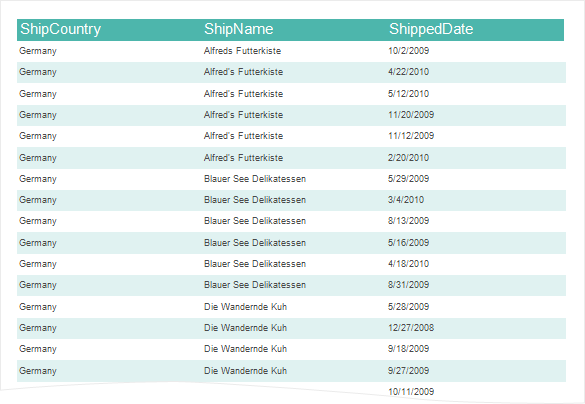Image resolution: width=585 pixels, height=404 pixels.
Task: Click the ShipCountry column header
Action: (60, 29)
